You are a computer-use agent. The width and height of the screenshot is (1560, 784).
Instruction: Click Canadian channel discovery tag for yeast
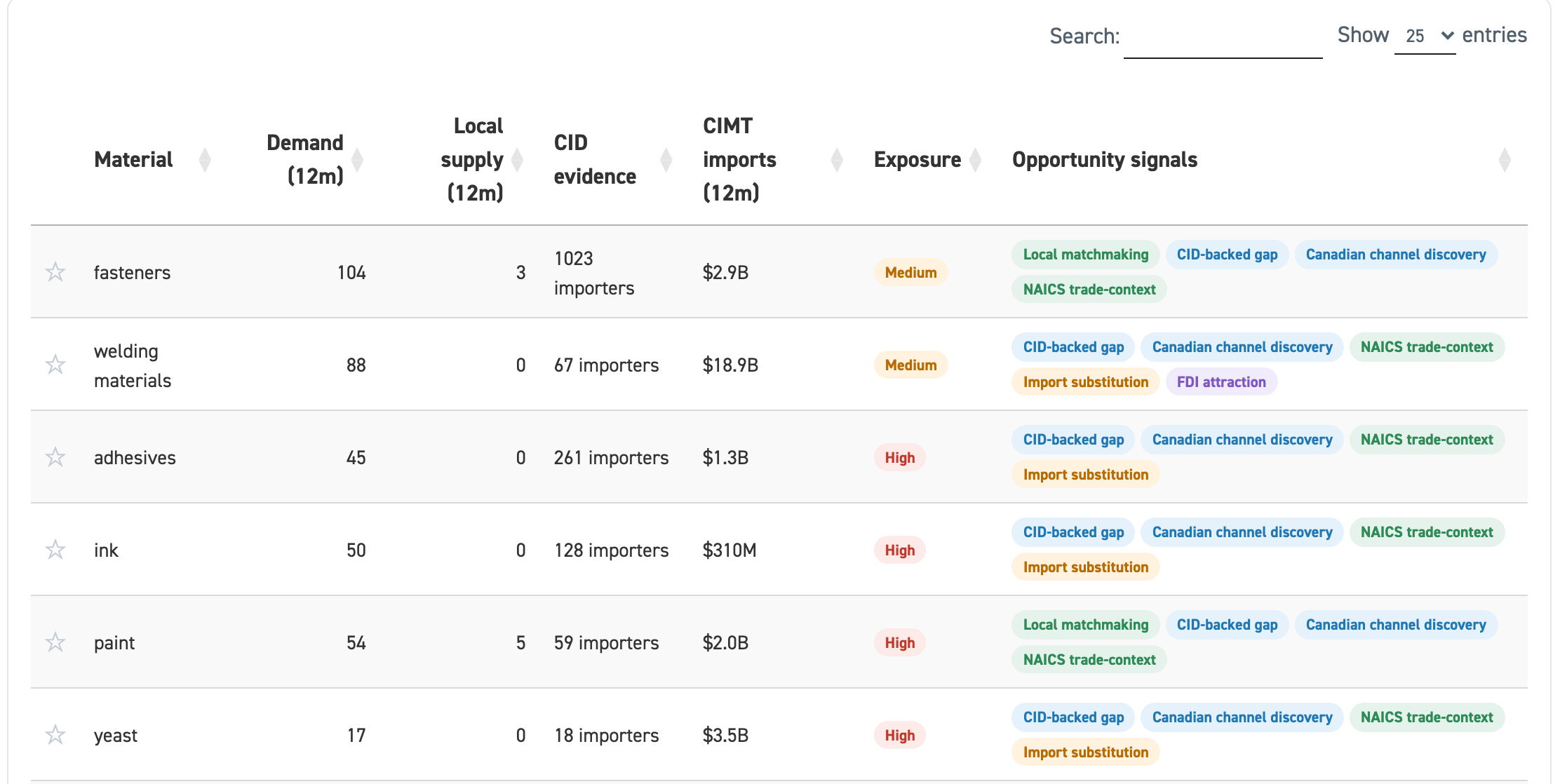pyautogui.click(x=1242, y=717)
